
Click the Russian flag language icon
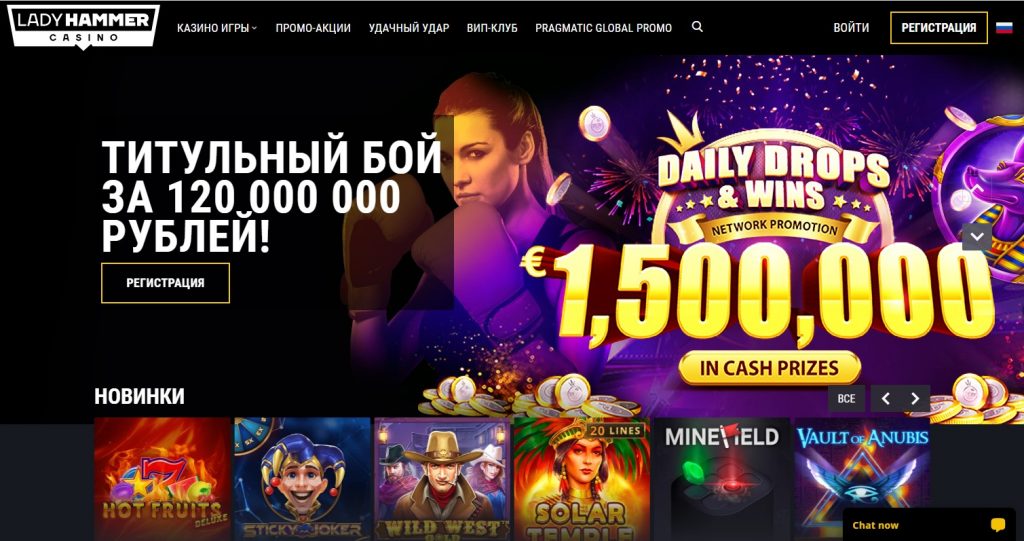click(x=1004, y=27)
